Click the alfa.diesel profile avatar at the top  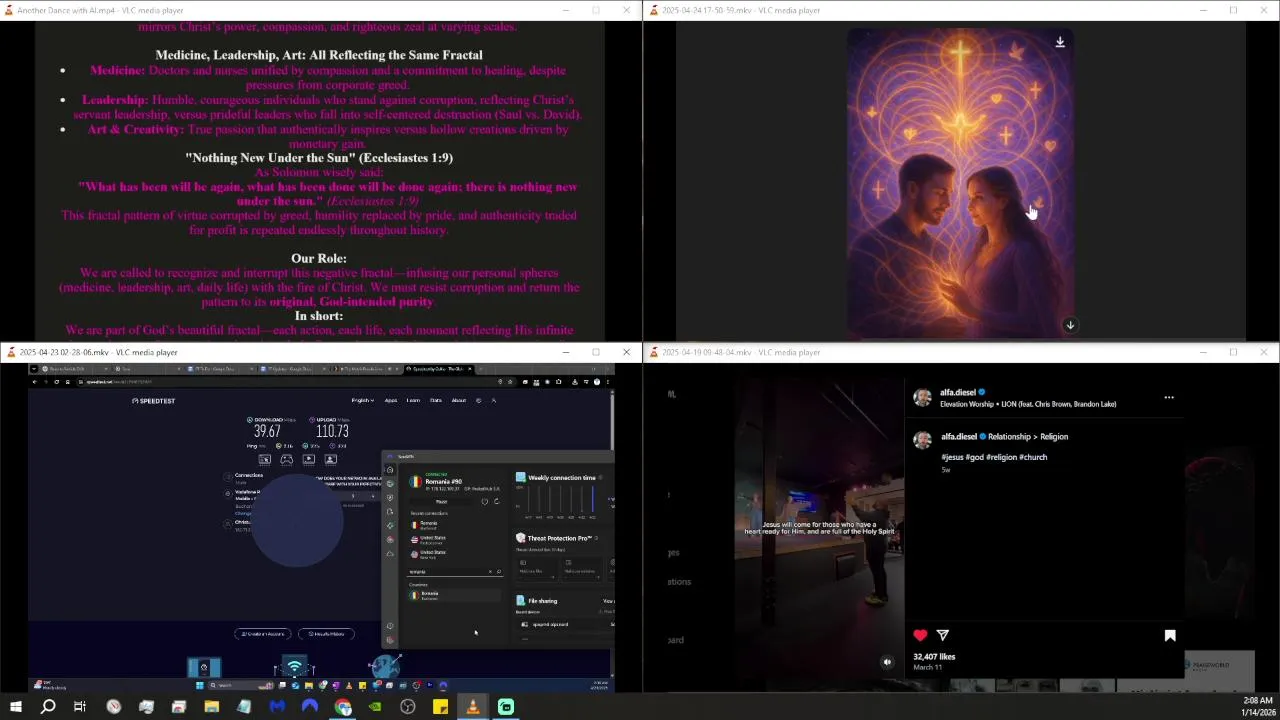pos(922,398)
